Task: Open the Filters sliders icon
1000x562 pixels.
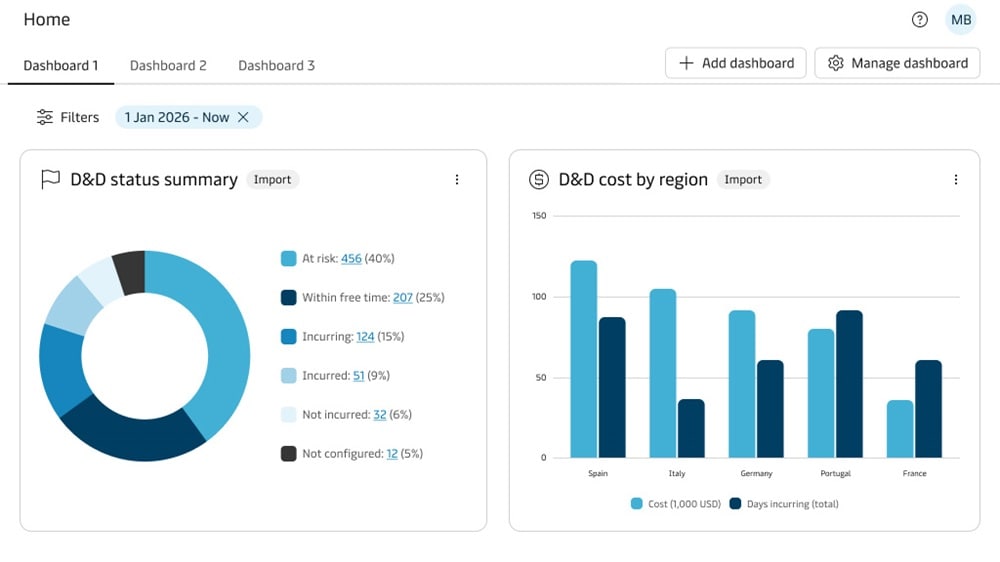Action: click(x=45, y=117)
